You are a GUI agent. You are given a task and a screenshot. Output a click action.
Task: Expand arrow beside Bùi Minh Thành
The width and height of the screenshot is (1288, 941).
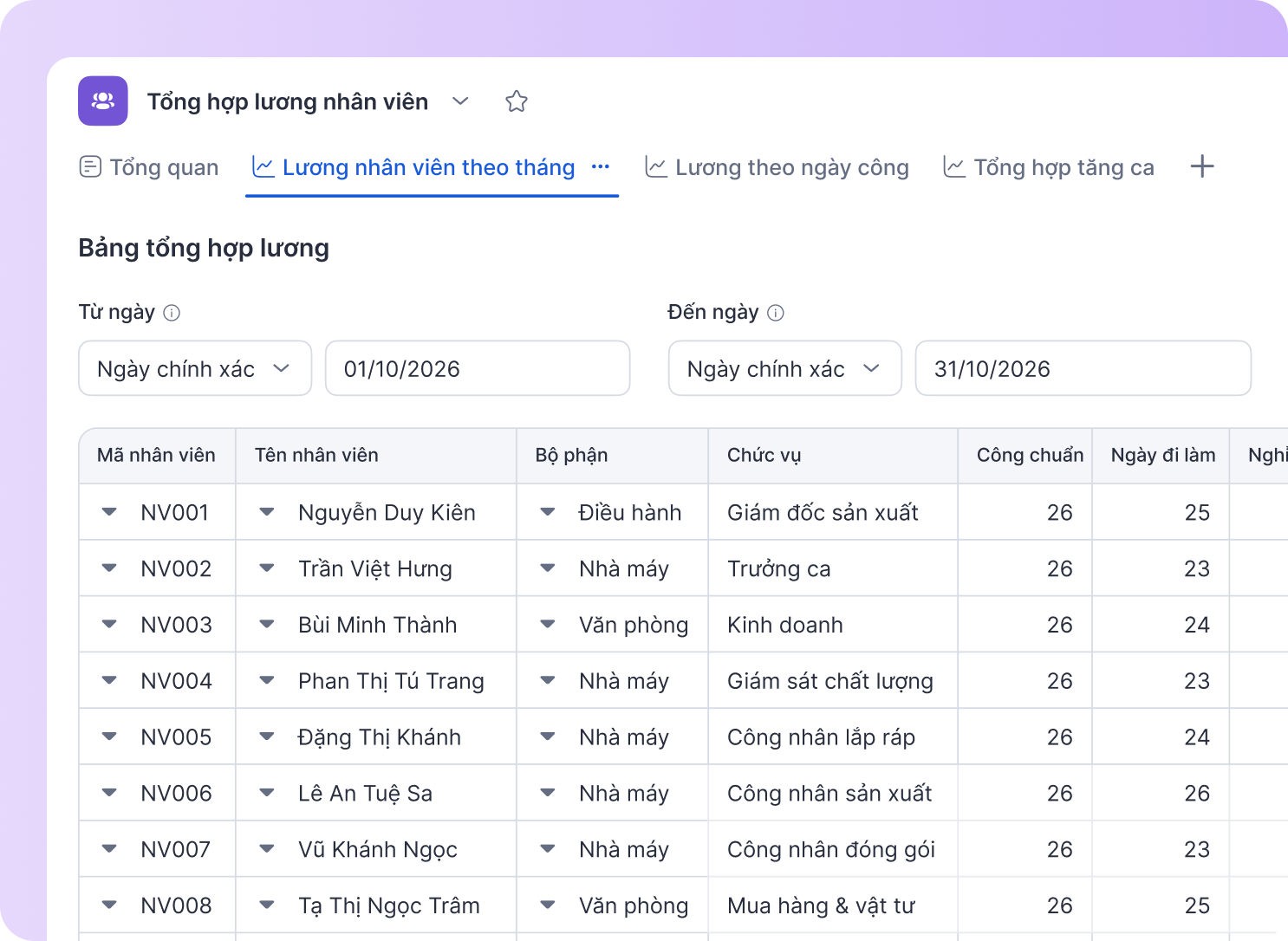point(267,625)
